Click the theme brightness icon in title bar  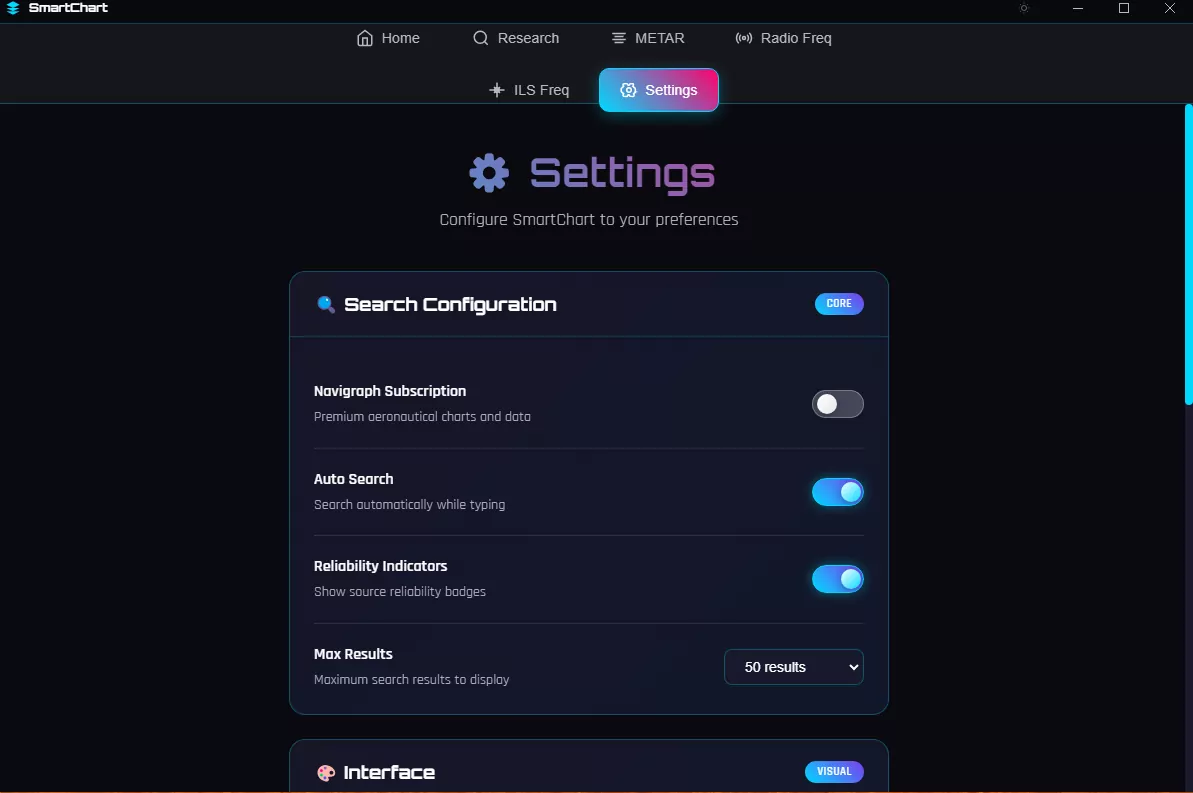1024,8
